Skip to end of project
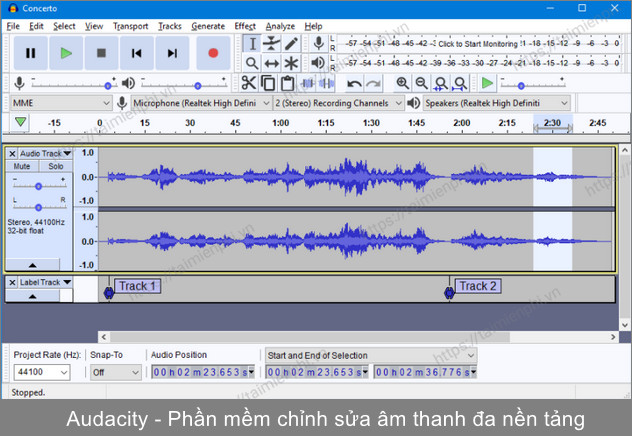 coord(172,53)
